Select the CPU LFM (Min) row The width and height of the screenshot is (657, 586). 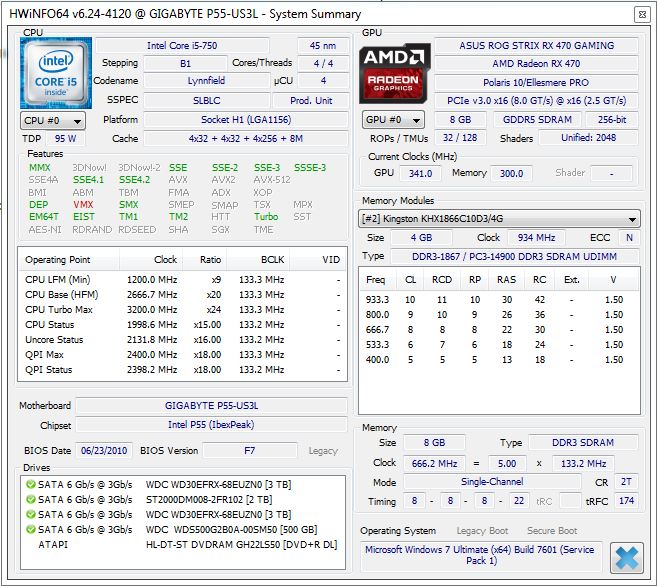pyautogui.click(x=182, y=279)
